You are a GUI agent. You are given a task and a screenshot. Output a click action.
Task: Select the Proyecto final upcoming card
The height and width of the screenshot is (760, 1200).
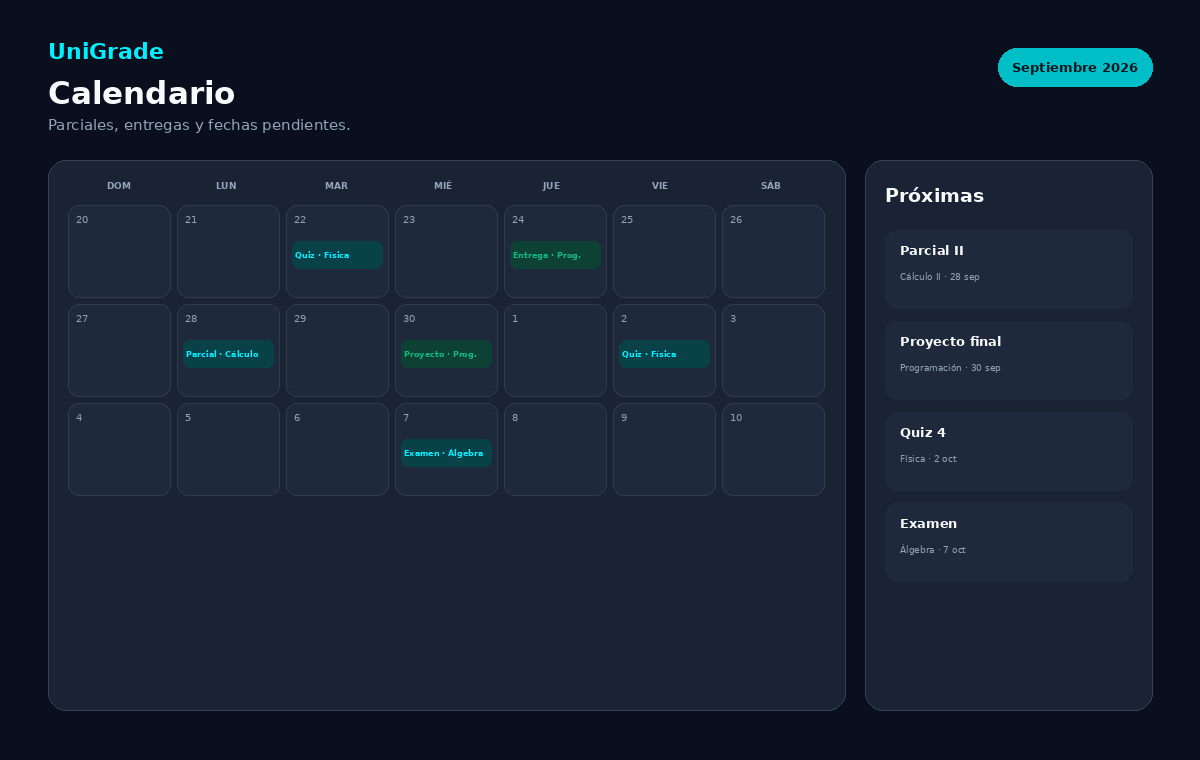(1009, 360)
